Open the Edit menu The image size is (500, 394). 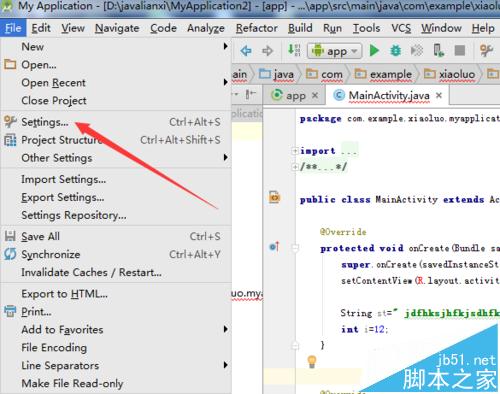[41, 28]
